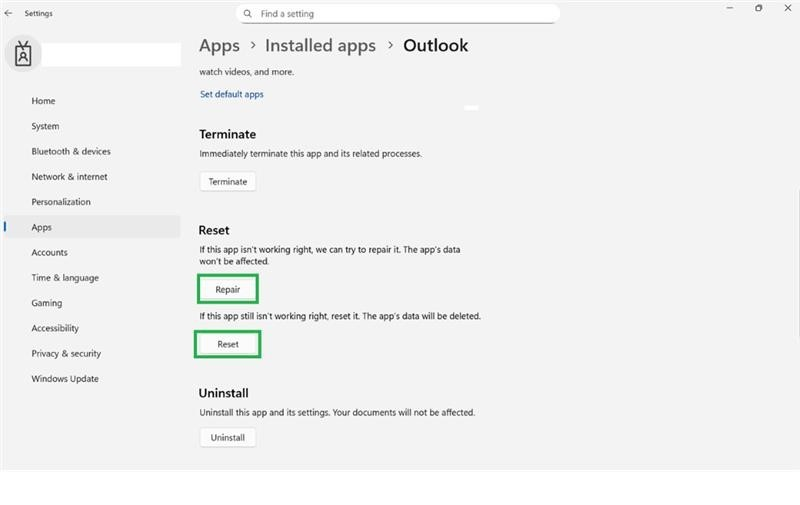Click the Terminate button
Viewport: 800px width, 505px height.
tap(228, 182)
